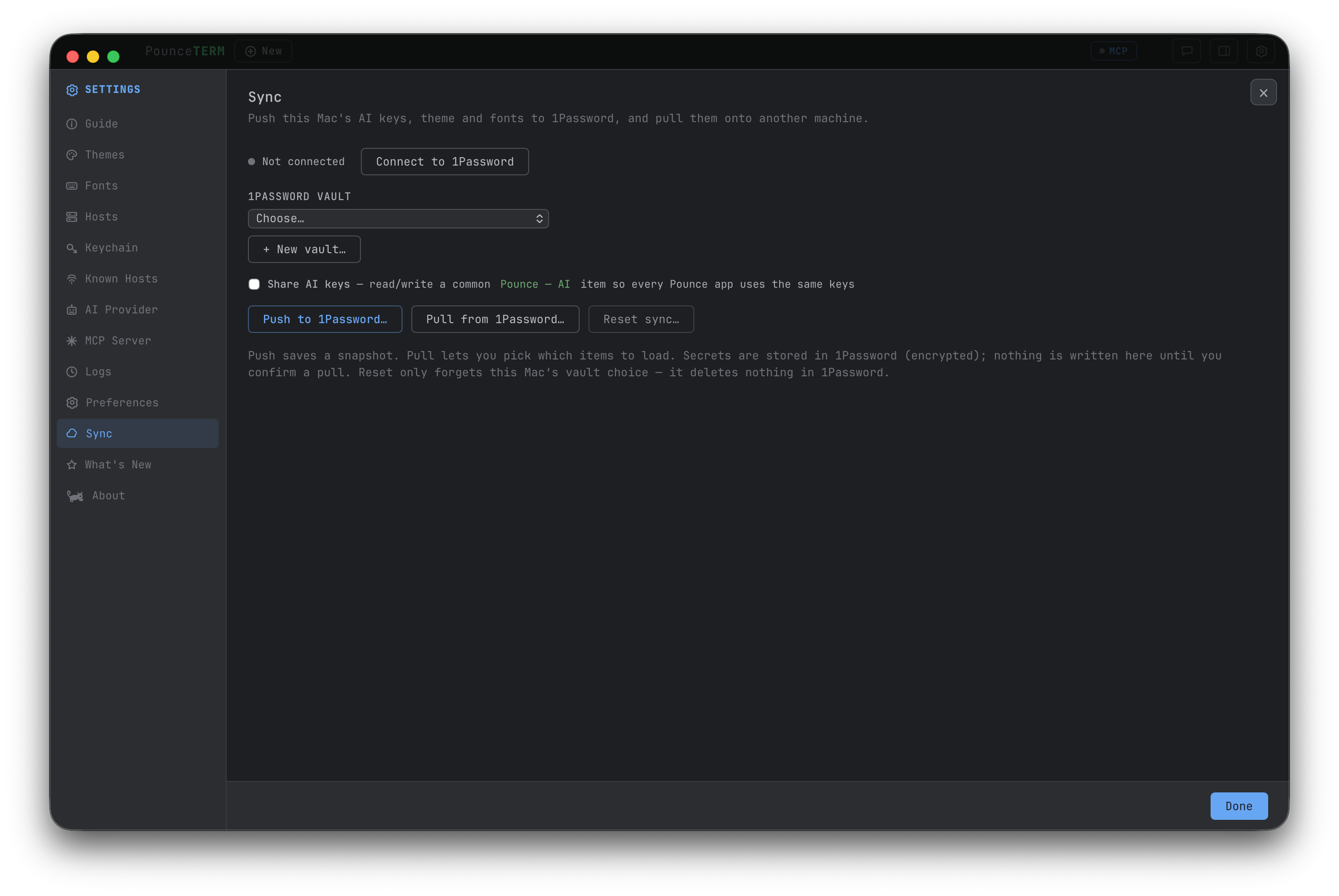
Task: Close the settings panel with X
Action: pyautogui.click(x=1263, y=93)
